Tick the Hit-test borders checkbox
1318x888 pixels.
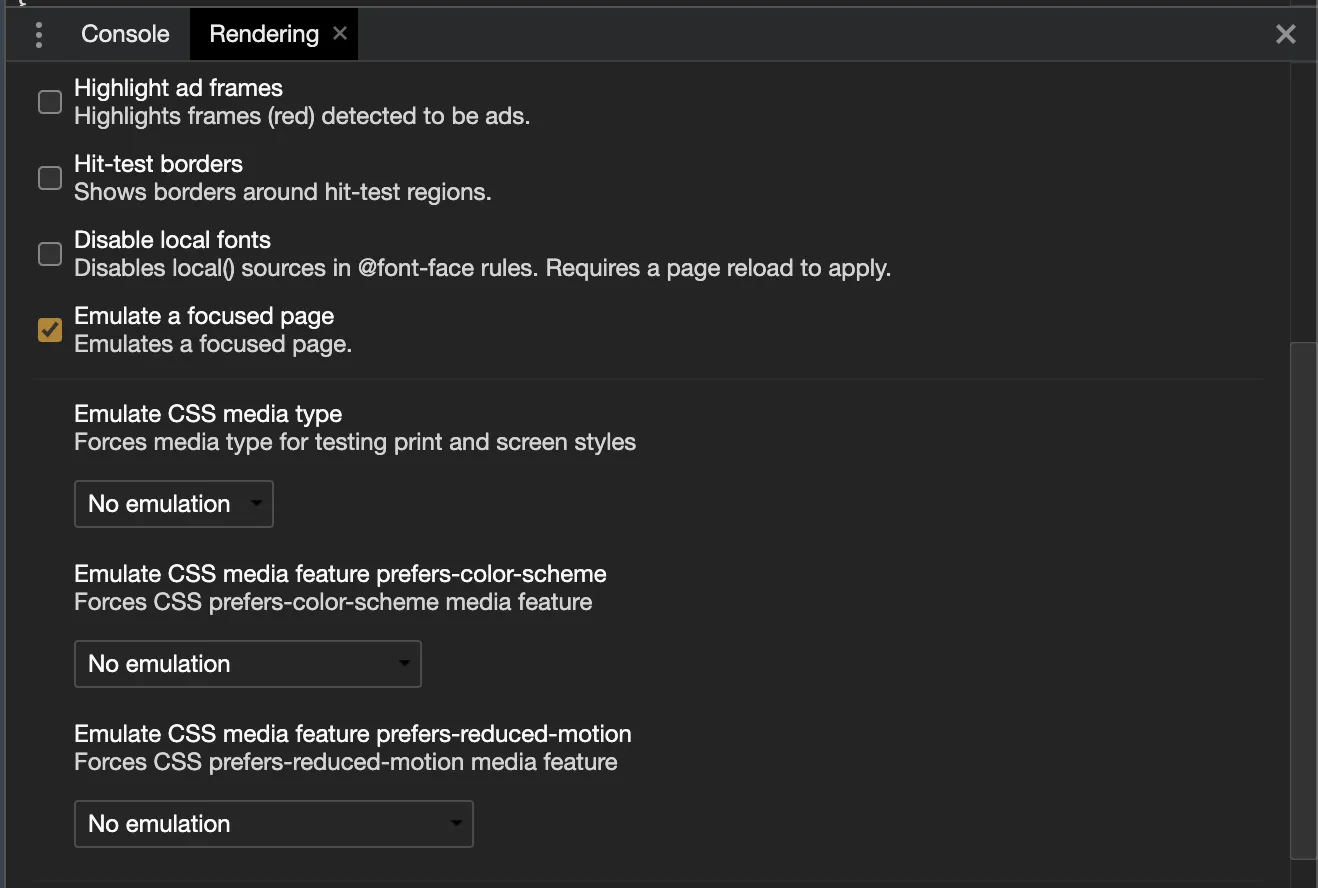click(50, 178)
